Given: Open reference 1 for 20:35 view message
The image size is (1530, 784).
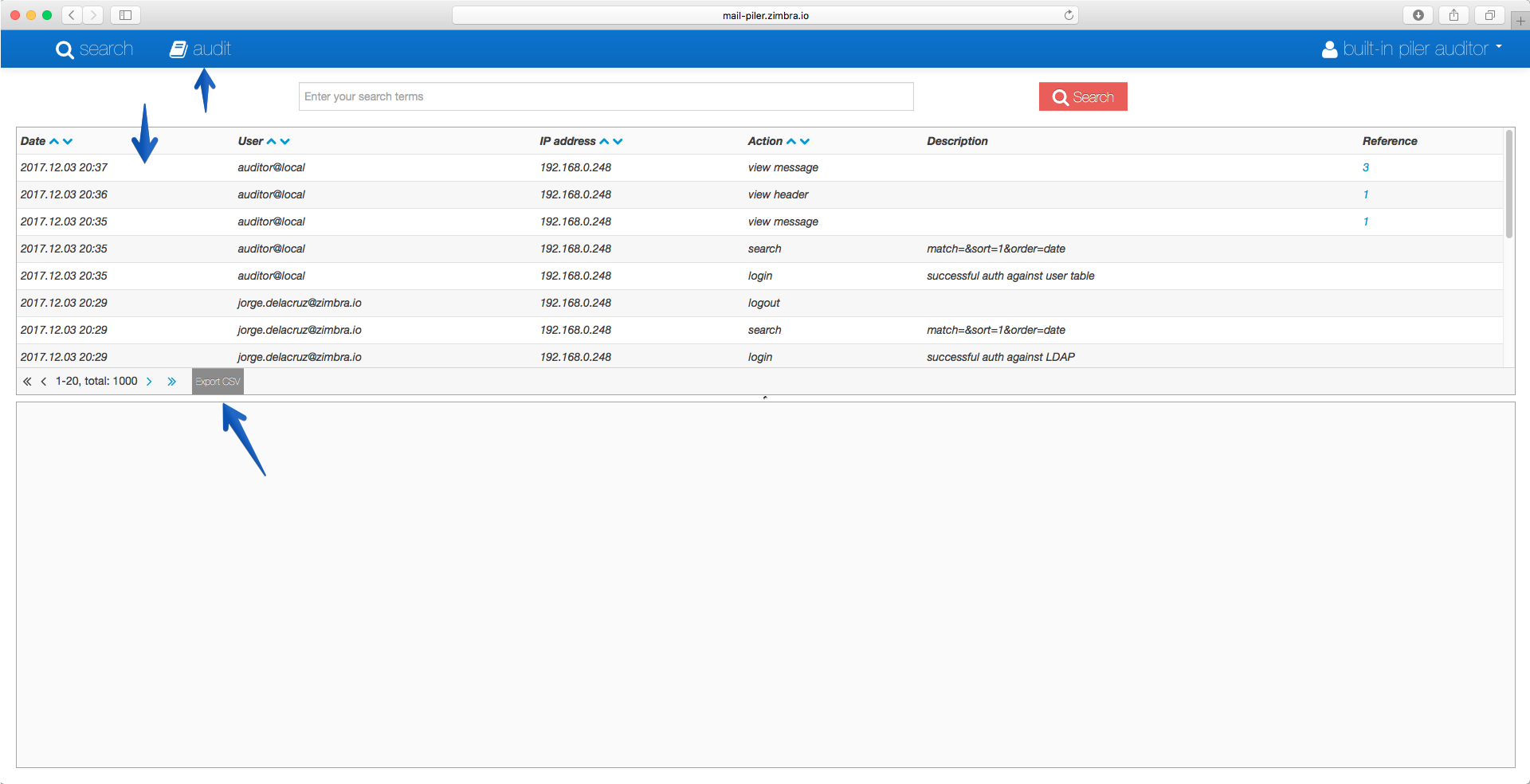Looking at the screenshot, I should [1366, 221].
